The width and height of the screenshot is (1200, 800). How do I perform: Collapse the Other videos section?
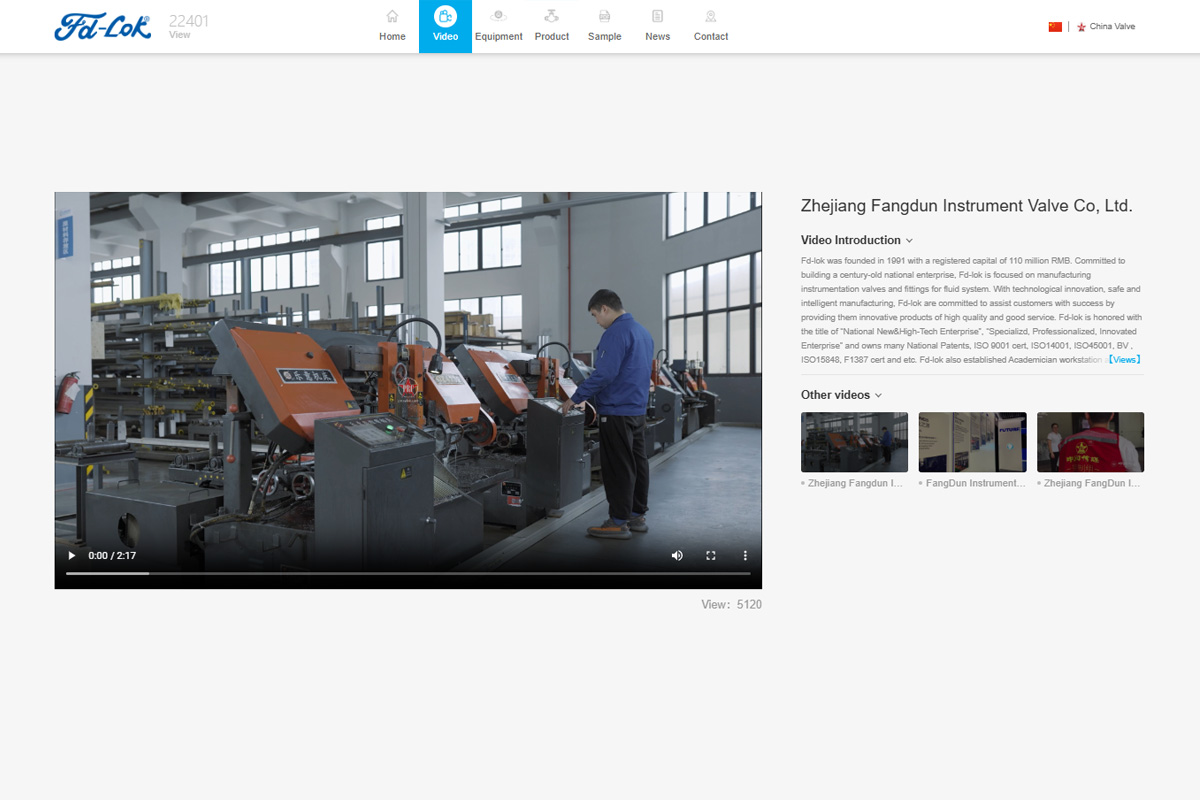click(x=878, y=395)
